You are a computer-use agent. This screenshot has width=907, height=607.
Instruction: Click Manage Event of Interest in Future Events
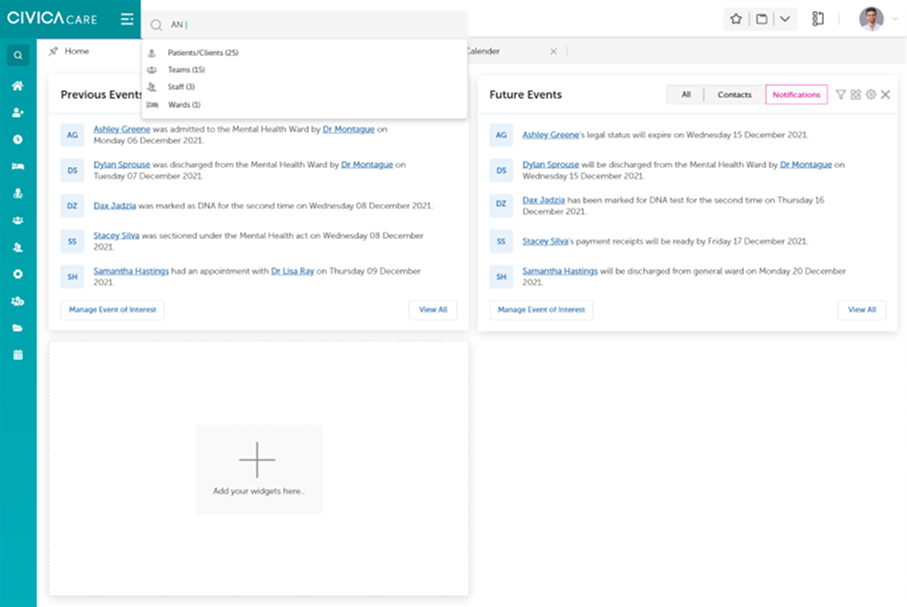(x=541, y=310)
